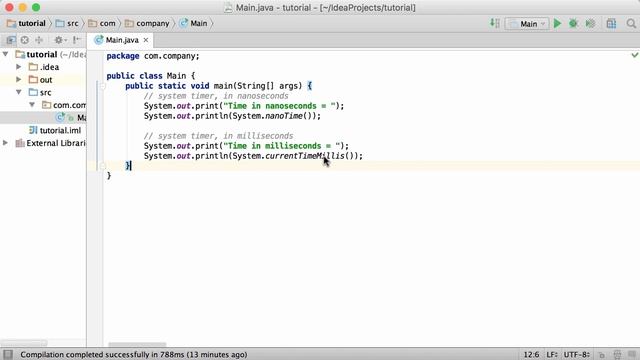
Task: Select tutorial.iml in the project tree
Action: 60,130
